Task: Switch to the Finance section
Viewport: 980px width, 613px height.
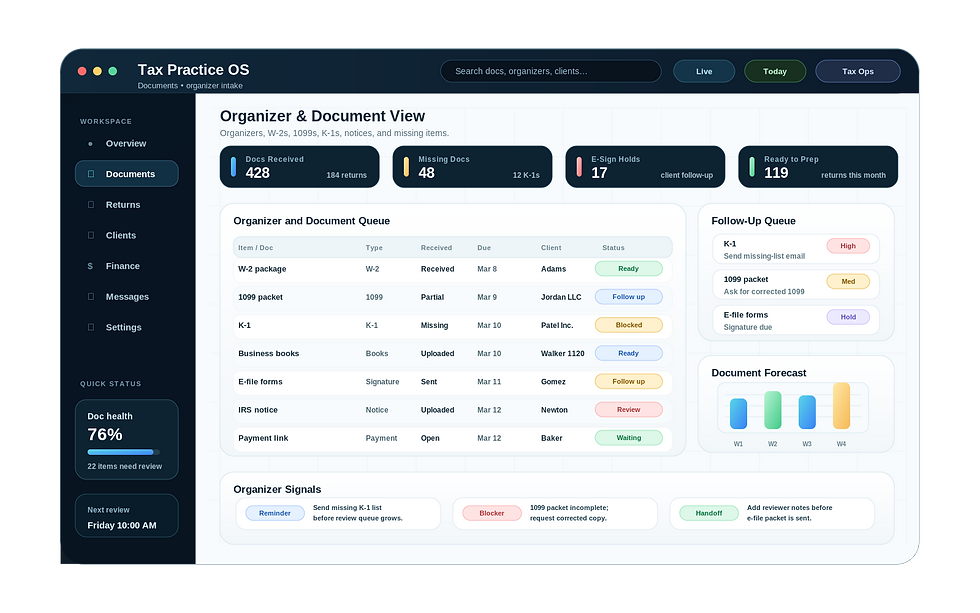Action: tap(127, 266)
